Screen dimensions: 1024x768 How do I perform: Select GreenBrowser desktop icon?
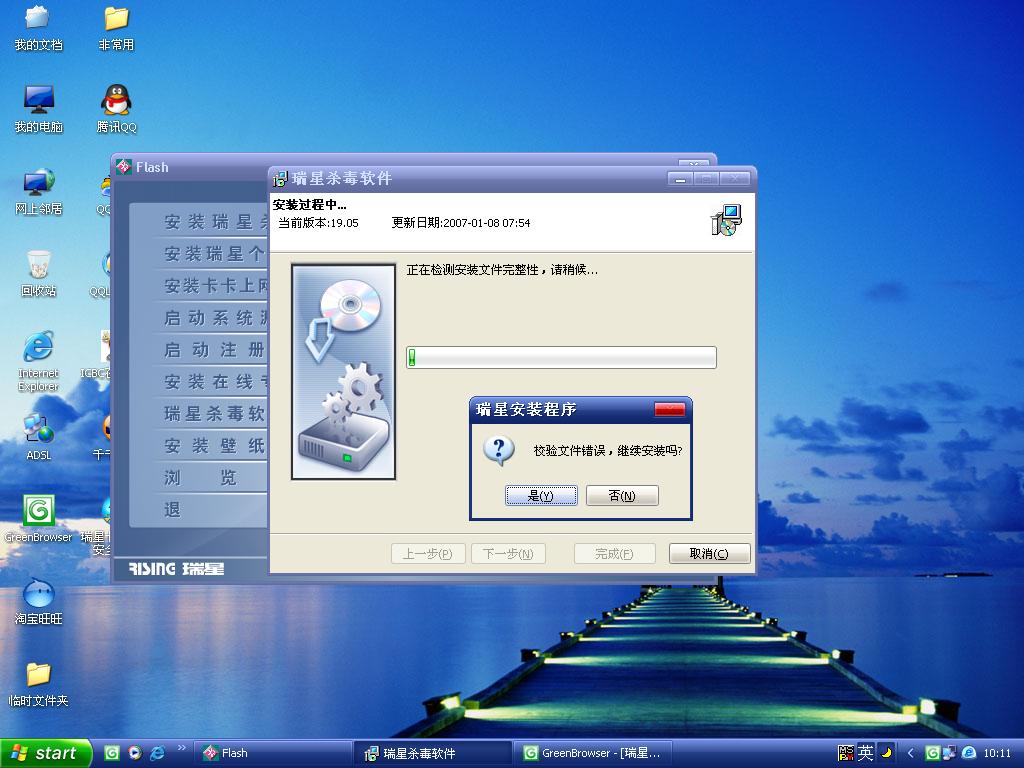(38, 519)
